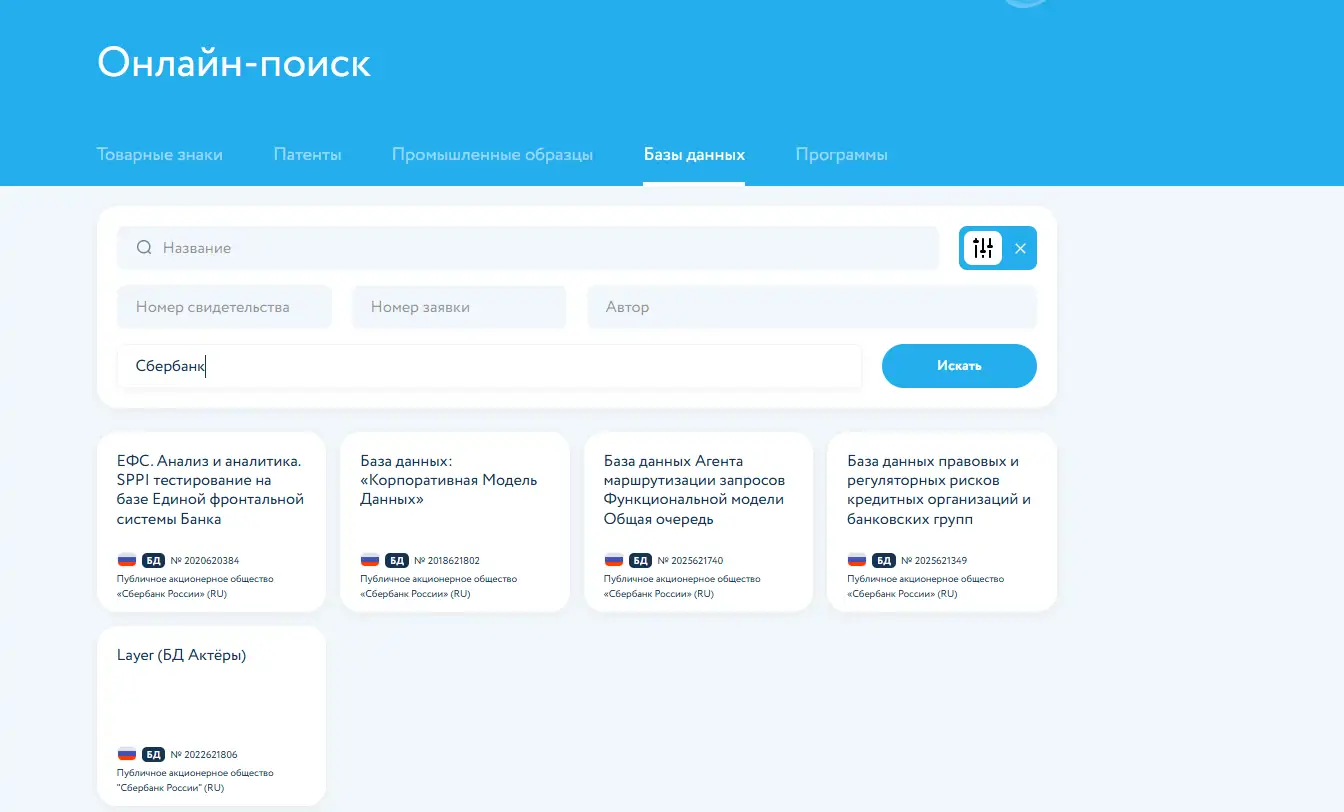Click the filter sliders icon
The height and width of the screenshot is (812, 1344).
point(982,248)
